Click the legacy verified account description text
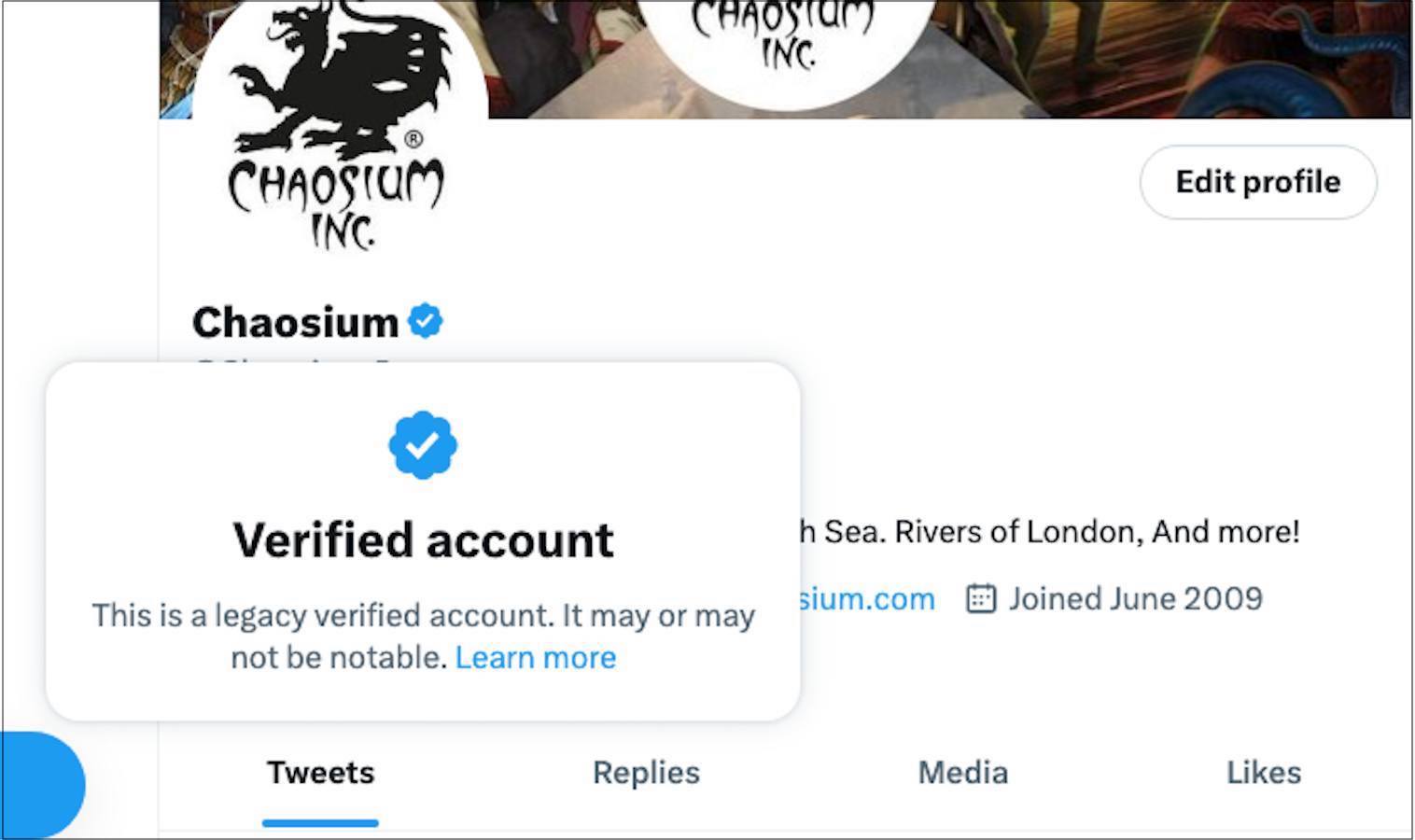Viewport: 1415px width, 840px height. [423, 617]
